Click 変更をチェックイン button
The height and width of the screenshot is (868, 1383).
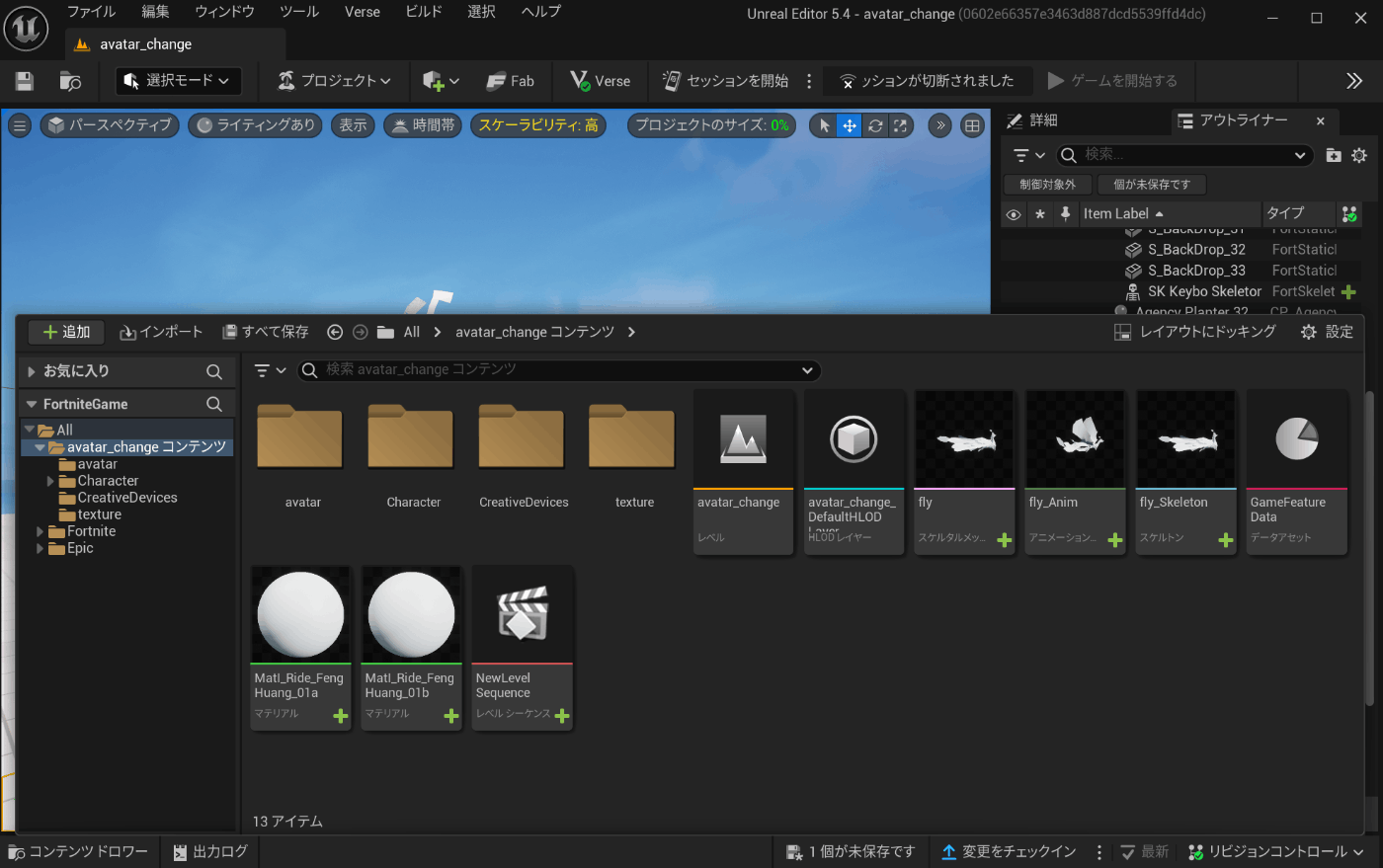pos(1009,851)
